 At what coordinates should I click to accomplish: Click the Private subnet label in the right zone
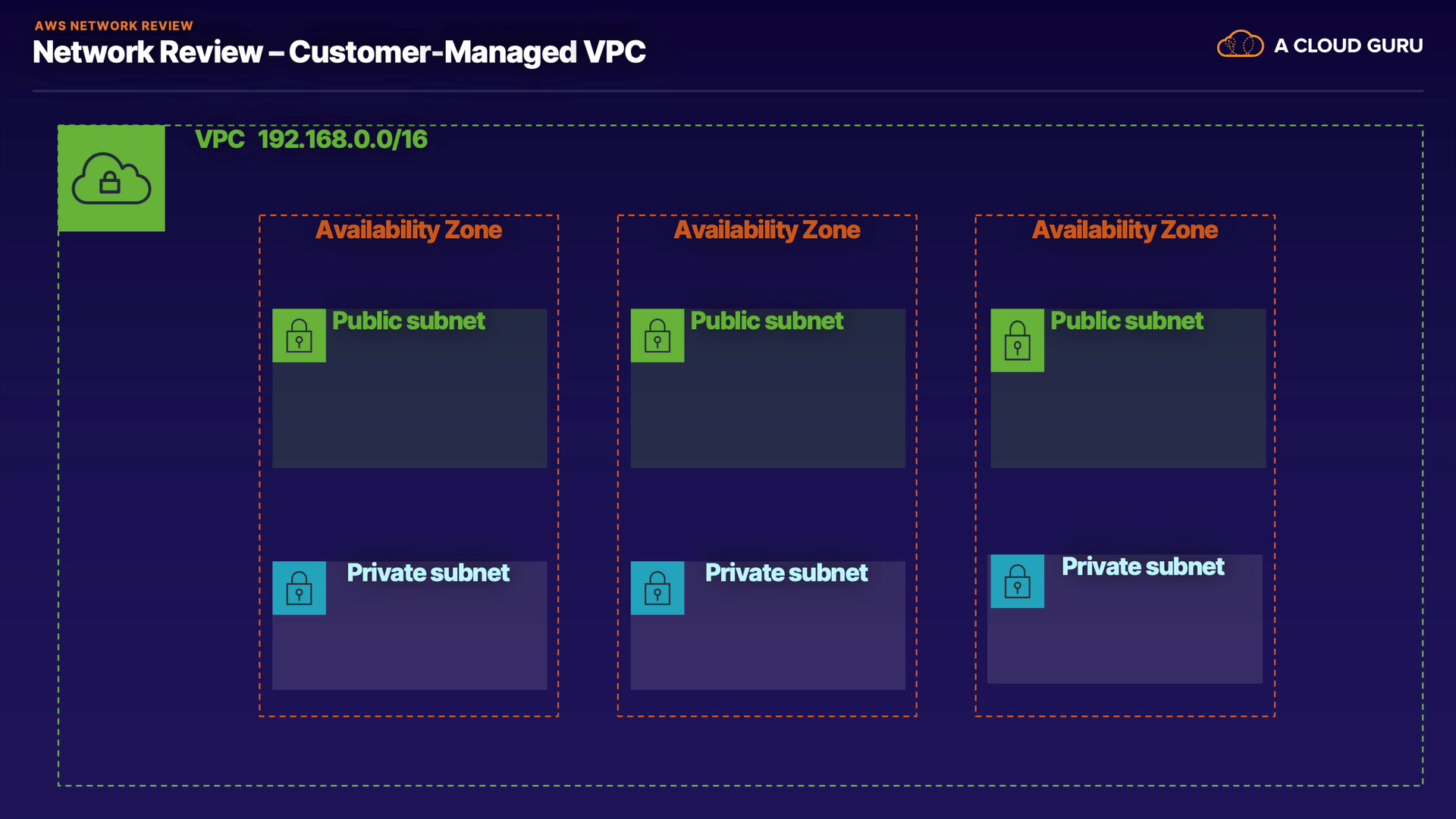click(1143, 566)
